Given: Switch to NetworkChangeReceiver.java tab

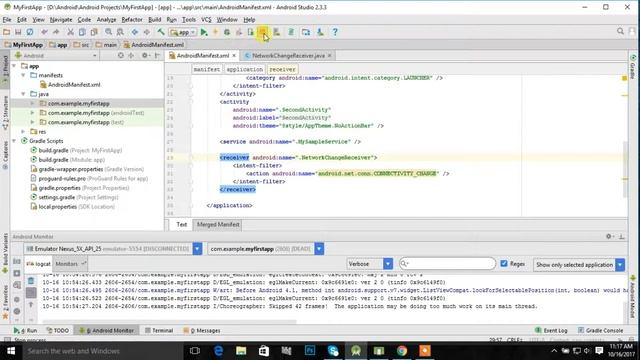Looking at the screenshot, I should click(288, 56).
